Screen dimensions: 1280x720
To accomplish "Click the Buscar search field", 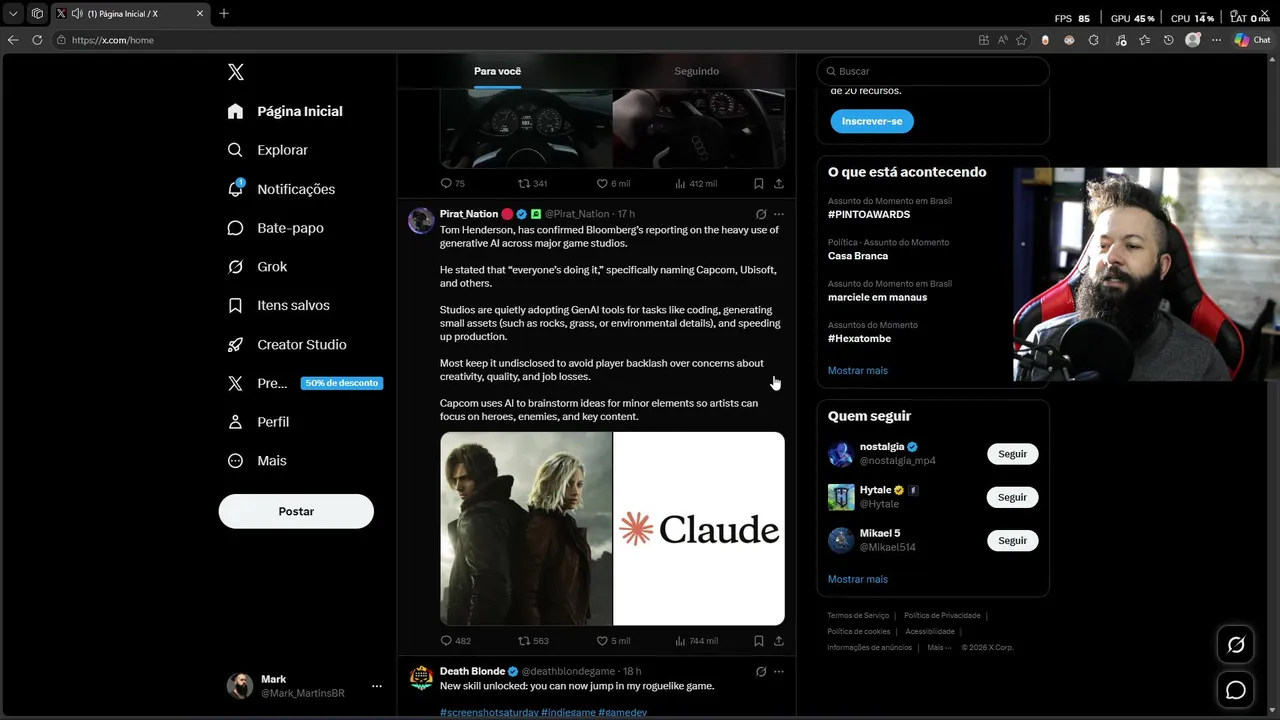I will (x=933, y=71).
